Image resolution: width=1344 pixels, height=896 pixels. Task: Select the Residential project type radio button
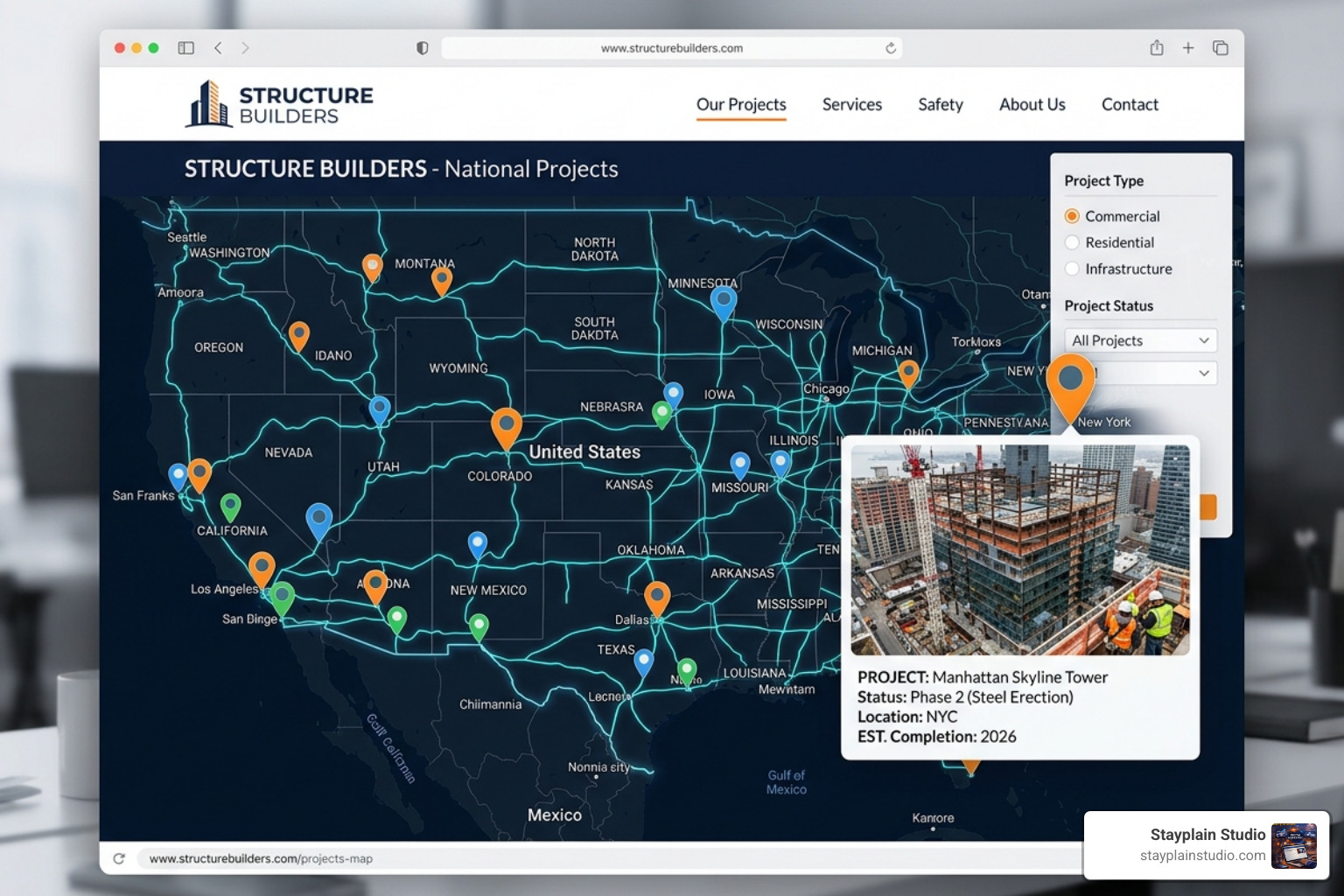point(1072,242)
